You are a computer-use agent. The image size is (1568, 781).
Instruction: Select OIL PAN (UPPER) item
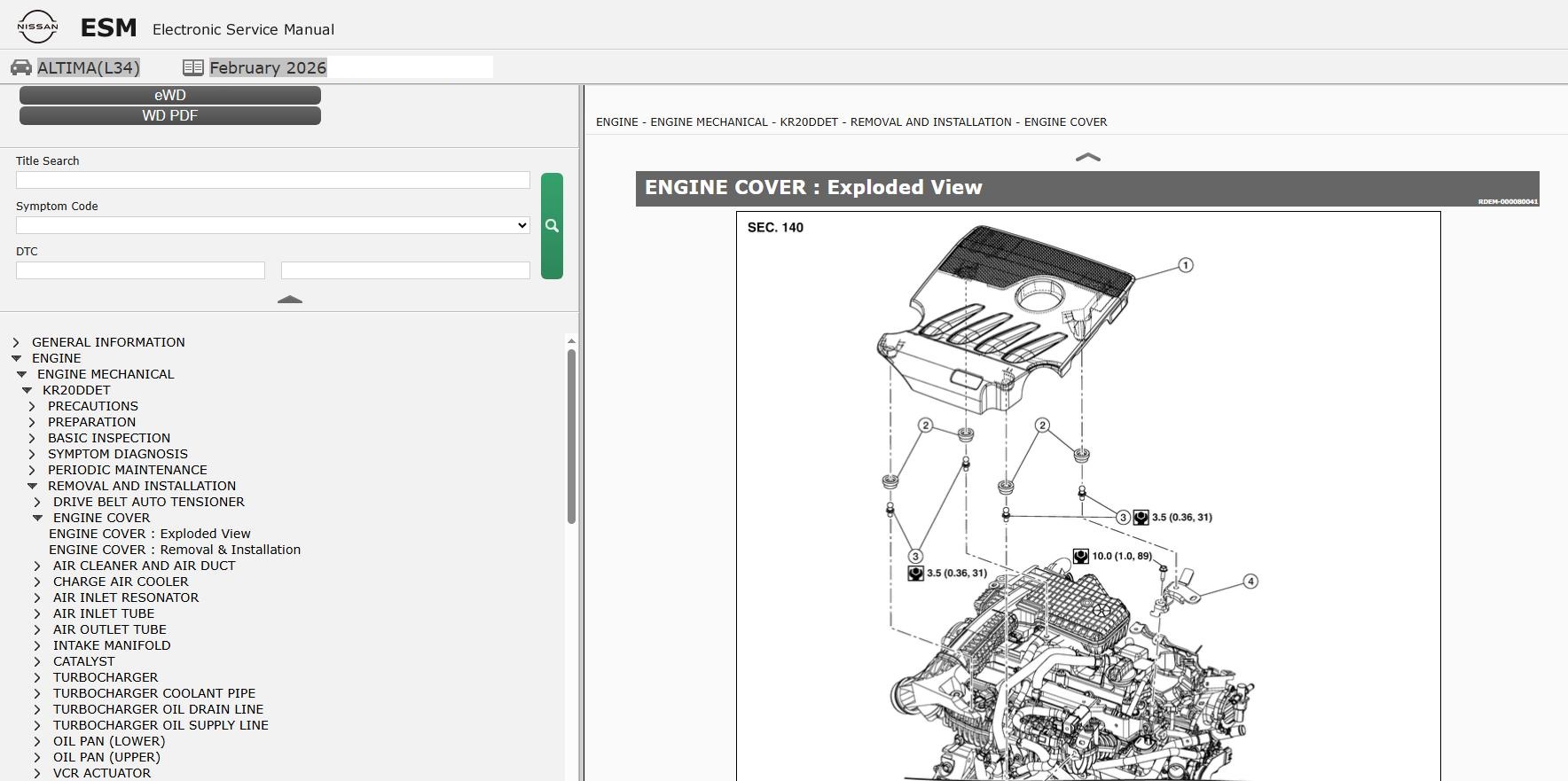(106, 757)
